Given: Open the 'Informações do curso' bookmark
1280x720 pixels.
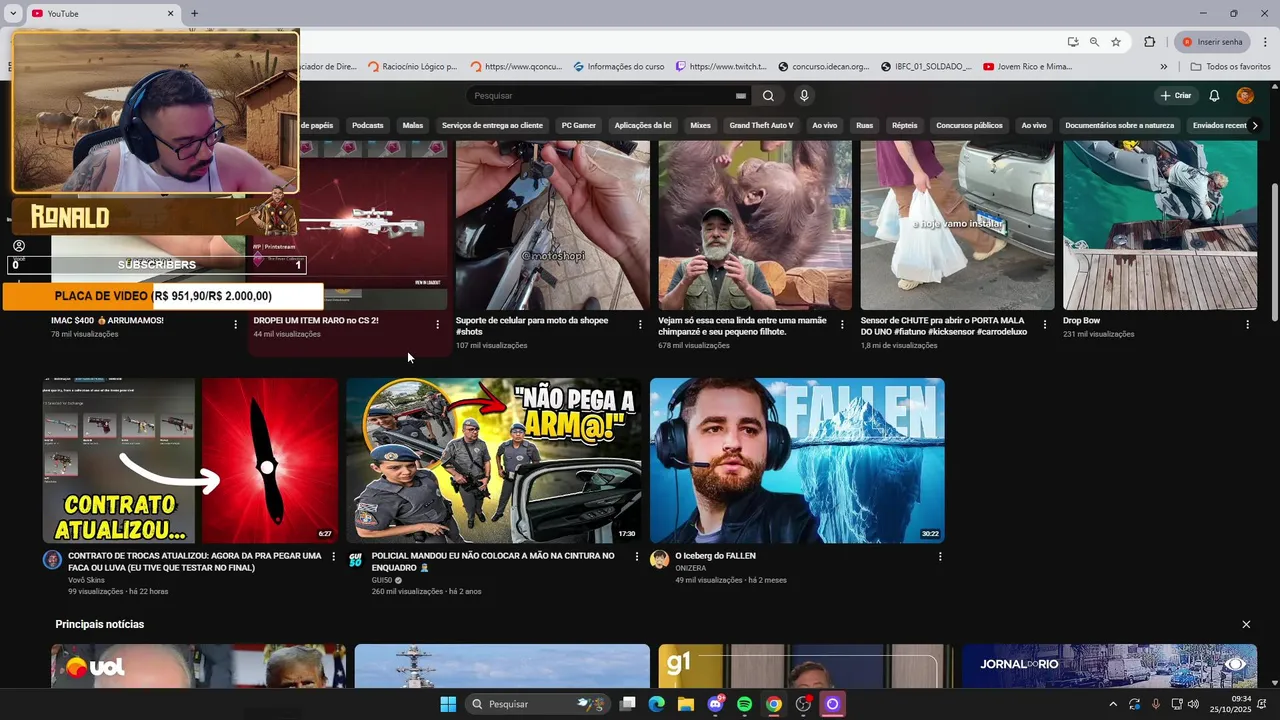Looking at the screenshot, I should pos(619,67).
